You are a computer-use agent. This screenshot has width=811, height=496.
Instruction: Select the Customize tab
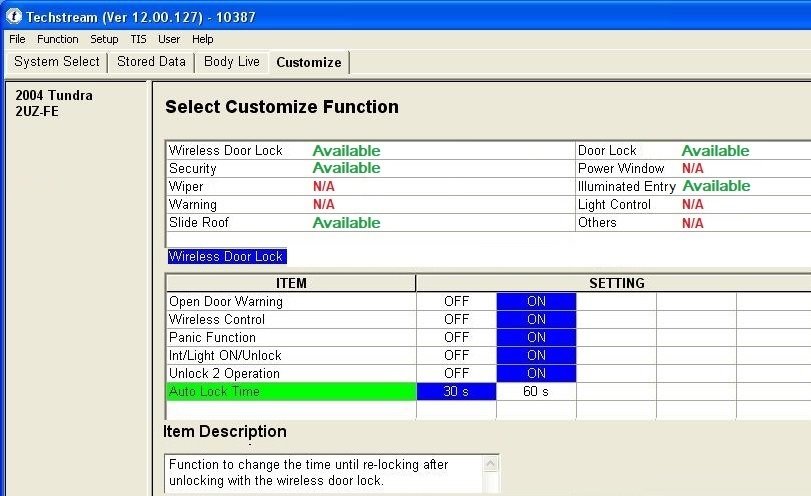(x=309, y=63)
